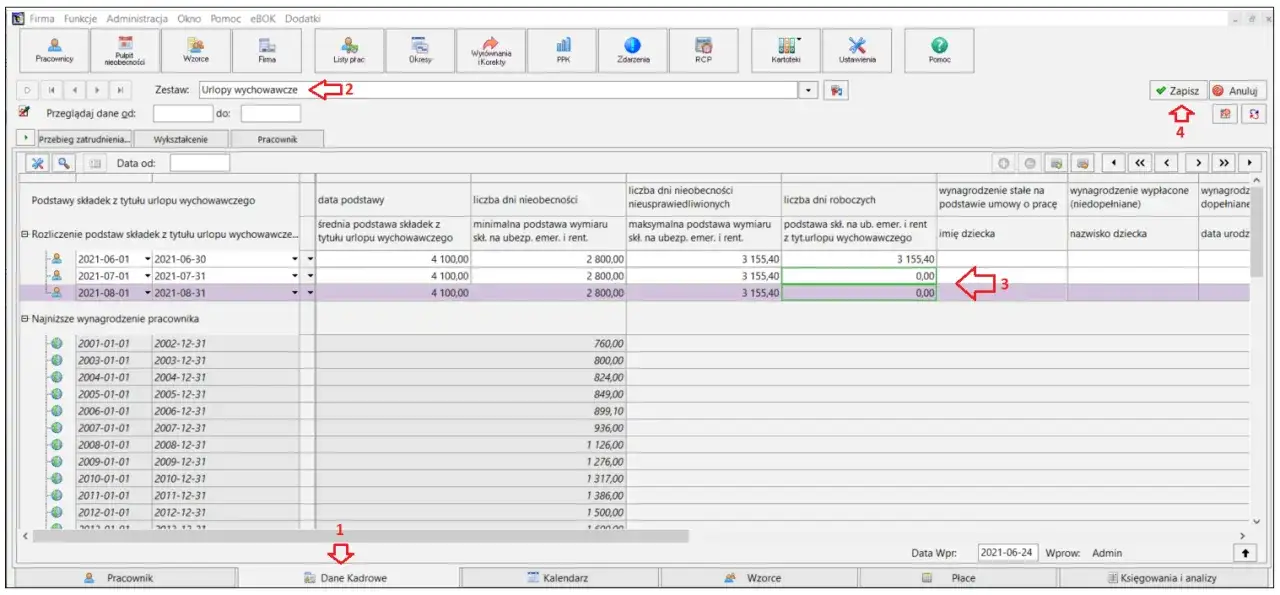
Task: Open the Pracownicy toolbar module
Action: [53, 49]
